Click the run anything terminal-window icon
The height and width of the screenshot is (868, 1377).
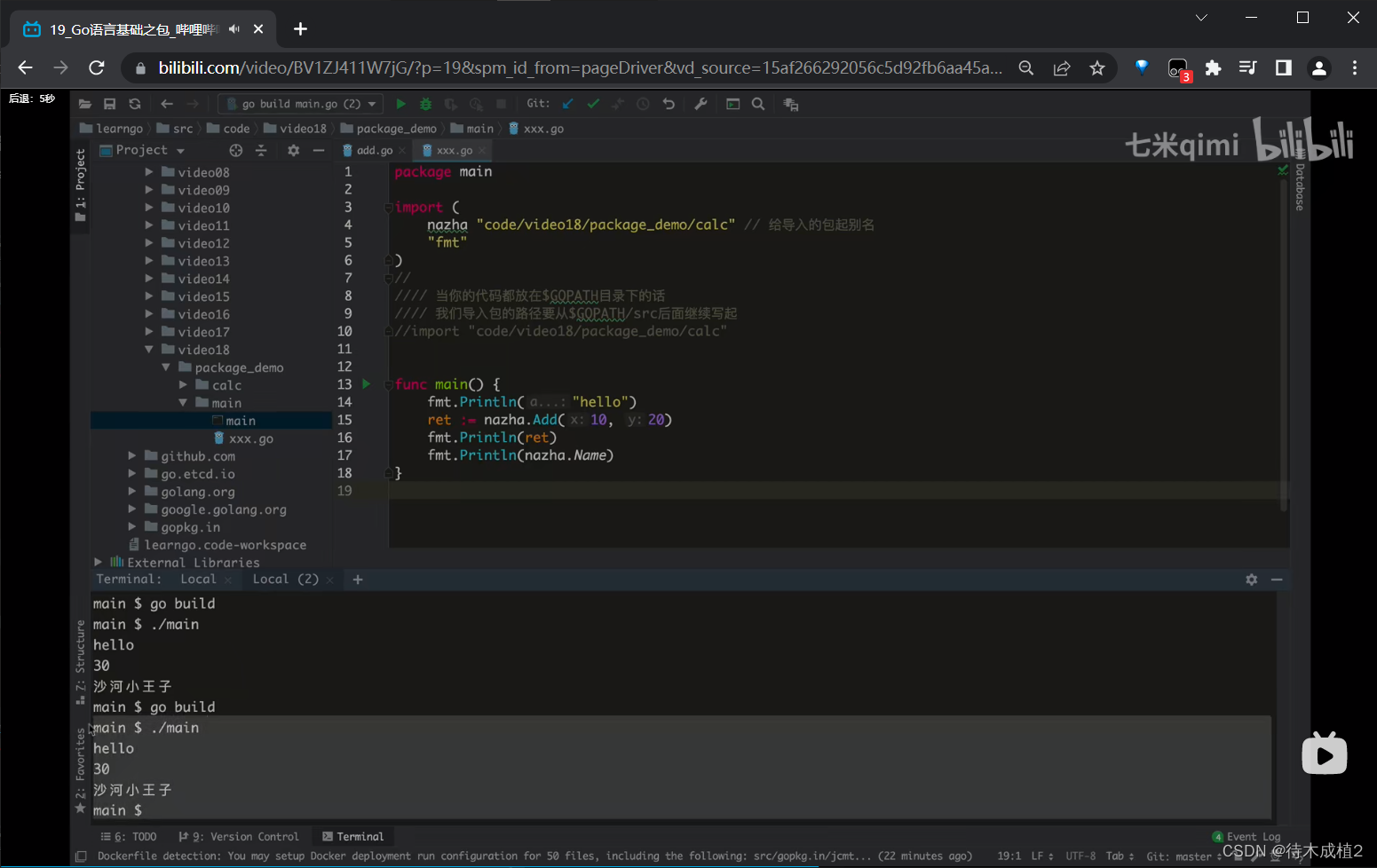point(733,104)
